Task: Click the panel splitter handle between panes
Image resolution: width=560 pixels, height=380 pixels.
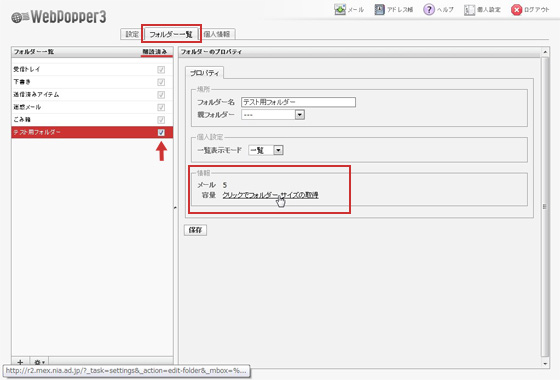Action: 175,207
